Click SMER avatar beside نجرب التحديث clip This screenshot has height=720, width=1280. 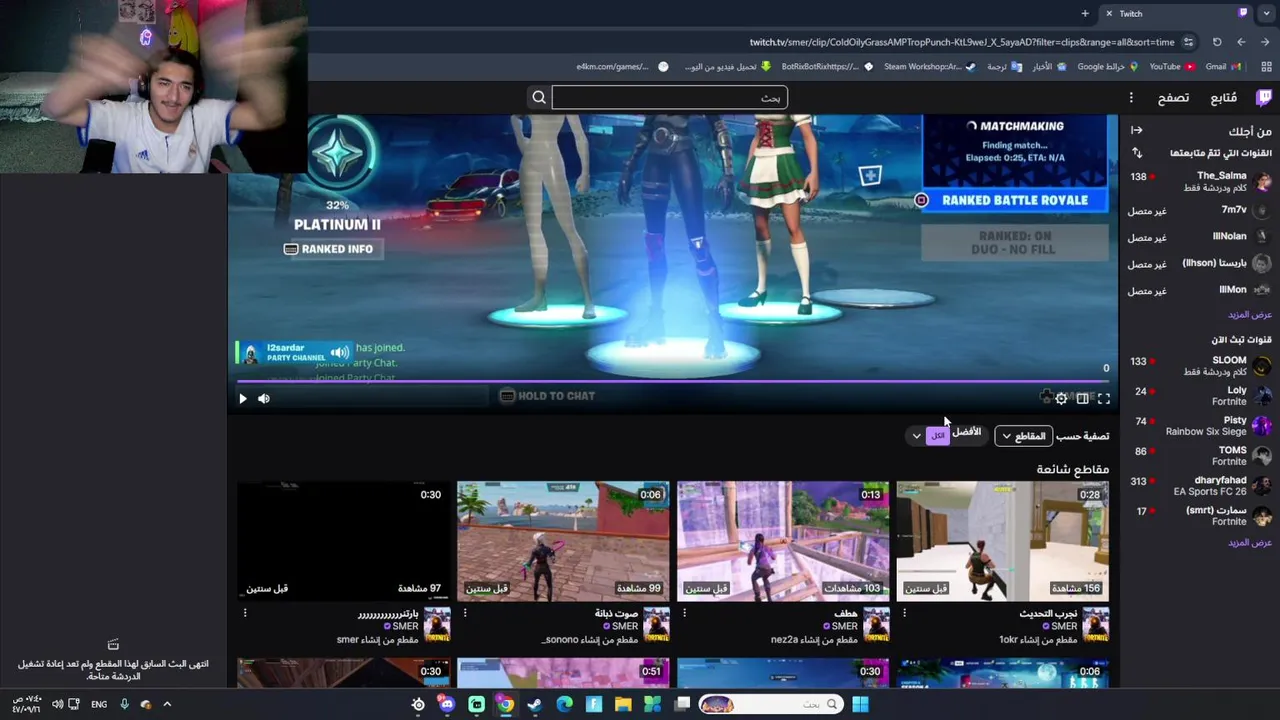click(1096, 624)
